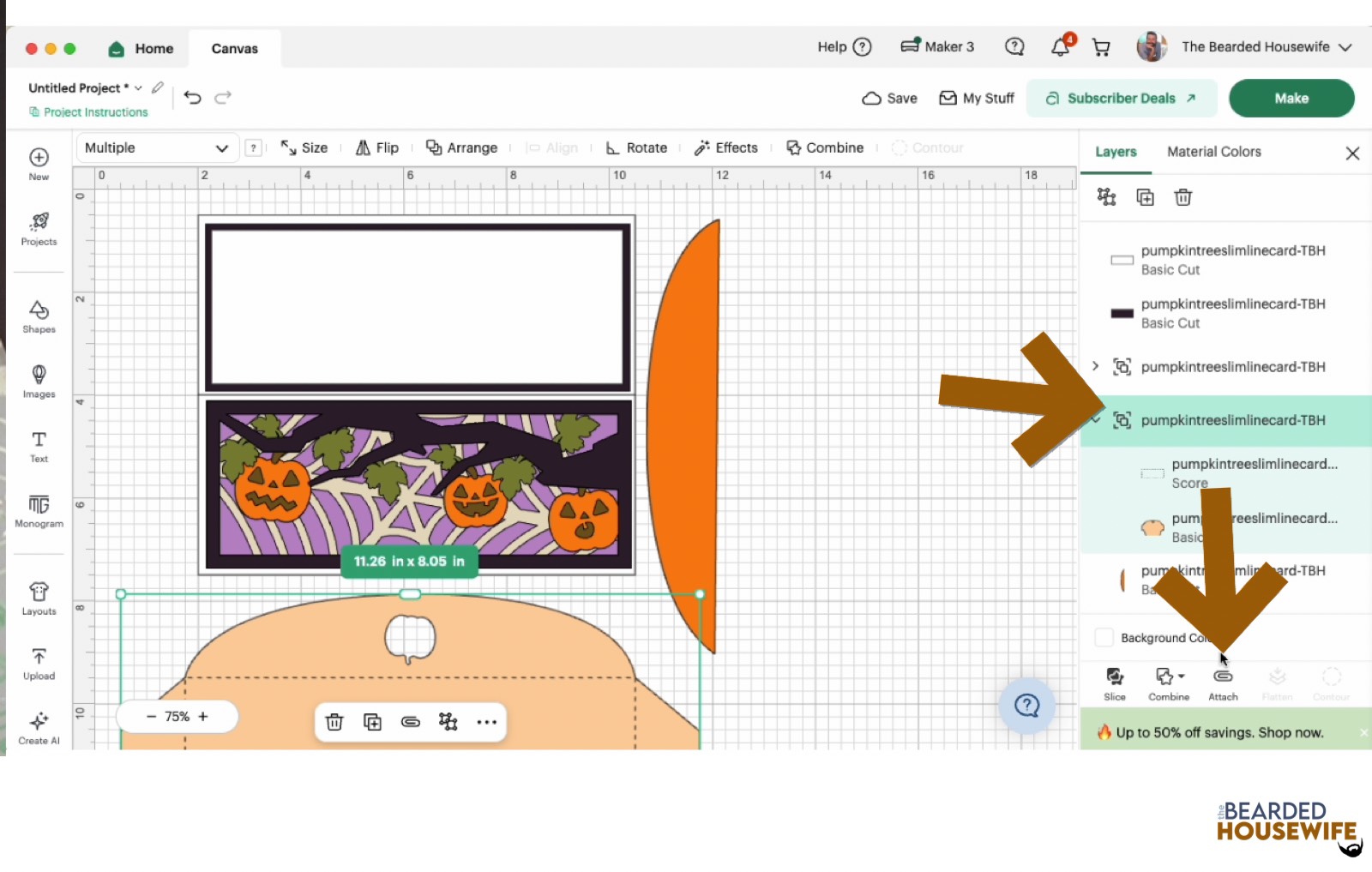This screenshot has height=872, width=1372.
Task: Open the Rotate options in edit toolbar
Action: (x=636, y=147)
